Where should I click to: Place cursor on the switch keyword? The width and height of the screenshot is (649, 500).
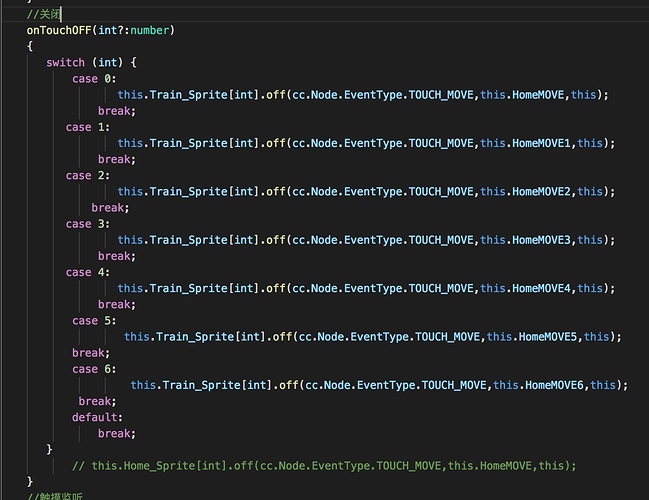click(x=66, y=62)
